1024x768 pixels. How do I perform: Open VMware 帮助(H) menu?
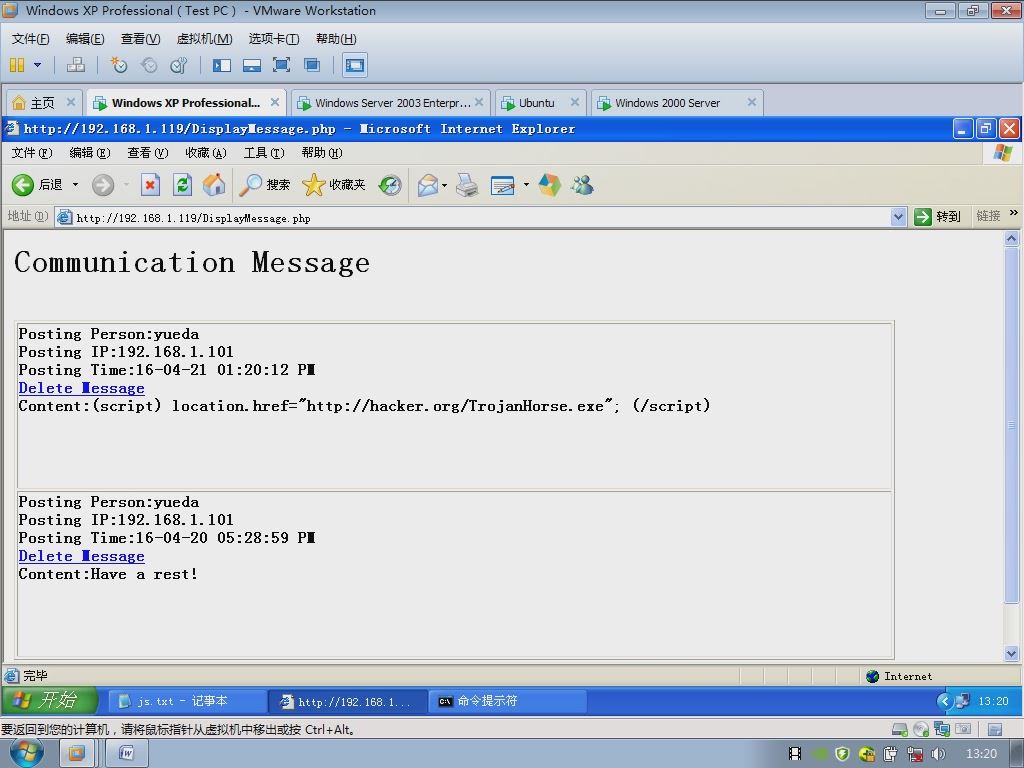pyautogui.click(x=336, y=39)
